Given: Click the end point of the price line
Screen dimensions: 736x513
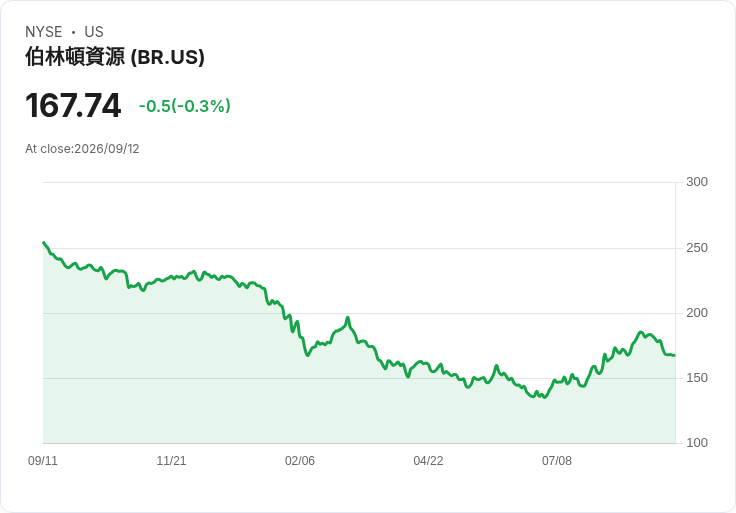Looking at the screenshot, I should pyautogui.click(x=675, y=355).
